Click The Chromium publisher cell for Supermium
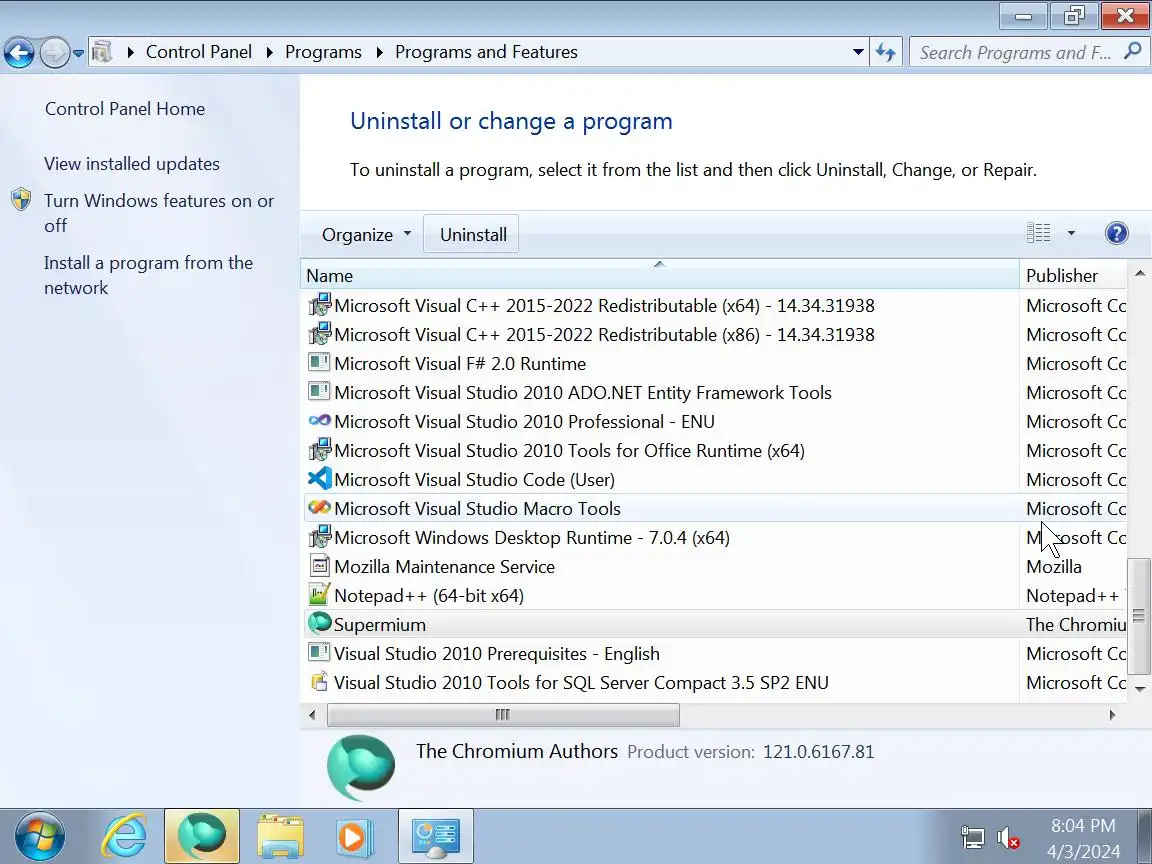Image resolution: width=1152 pixels, height=864 pixels. [x=1076, y=624]
